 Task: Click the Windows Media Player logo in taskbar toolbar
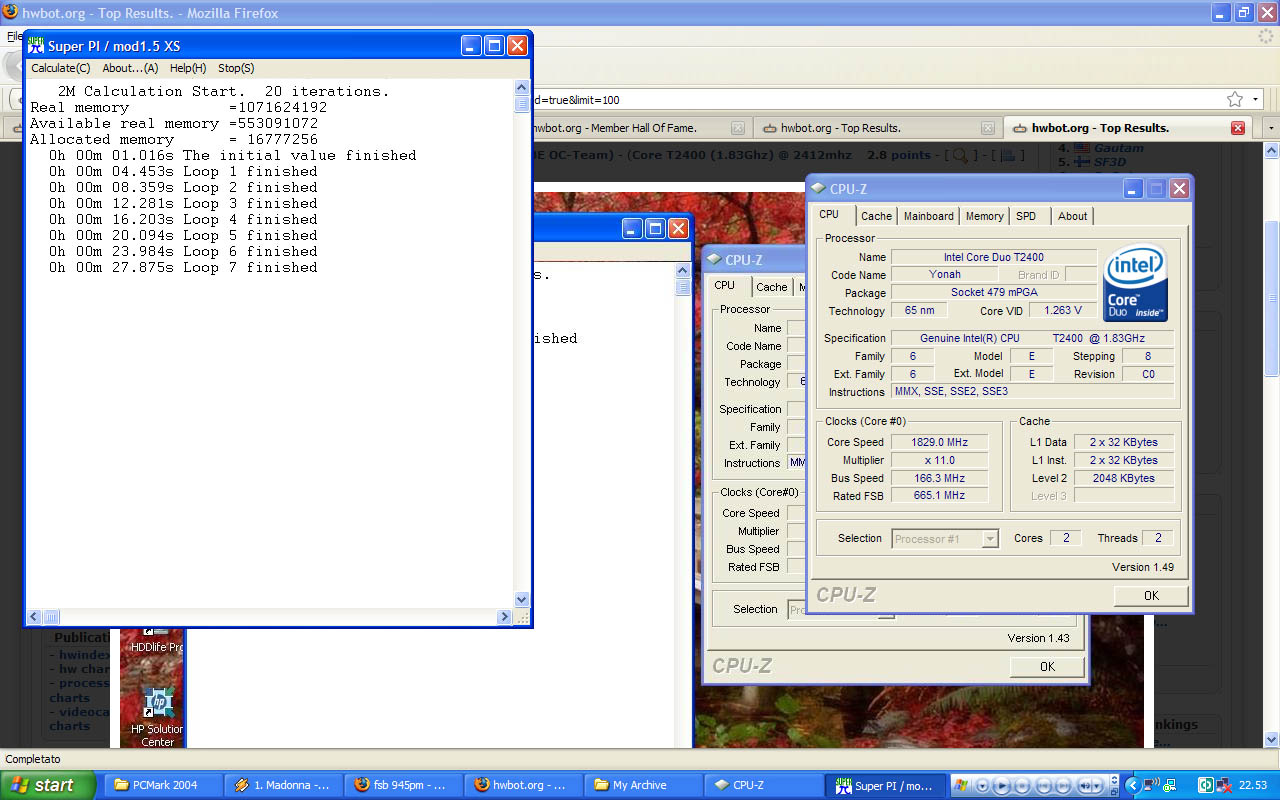960,785
